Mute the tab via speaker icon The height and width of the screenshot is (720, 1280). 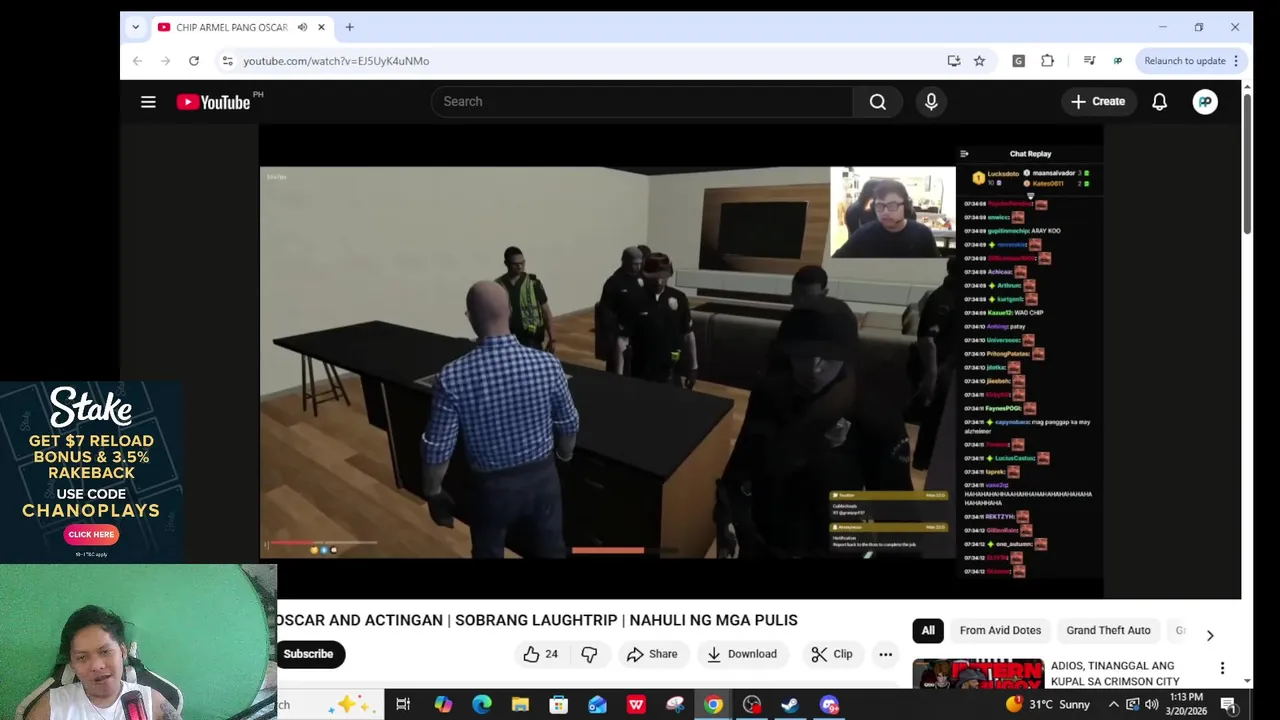pos(302,27)
